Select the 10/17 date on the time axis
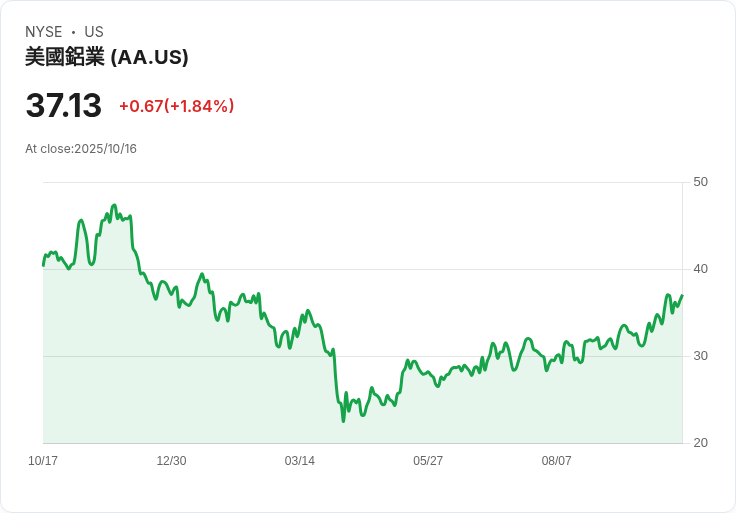 pyautogui.click(x=43, y=461)
